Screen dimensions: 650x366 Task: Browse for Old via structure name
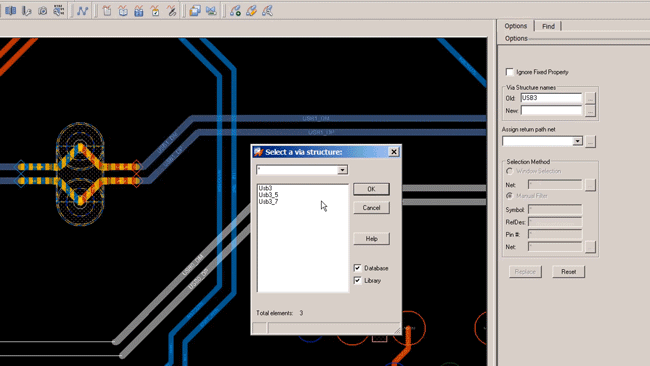pyautogui.click(x=590, y=98)
